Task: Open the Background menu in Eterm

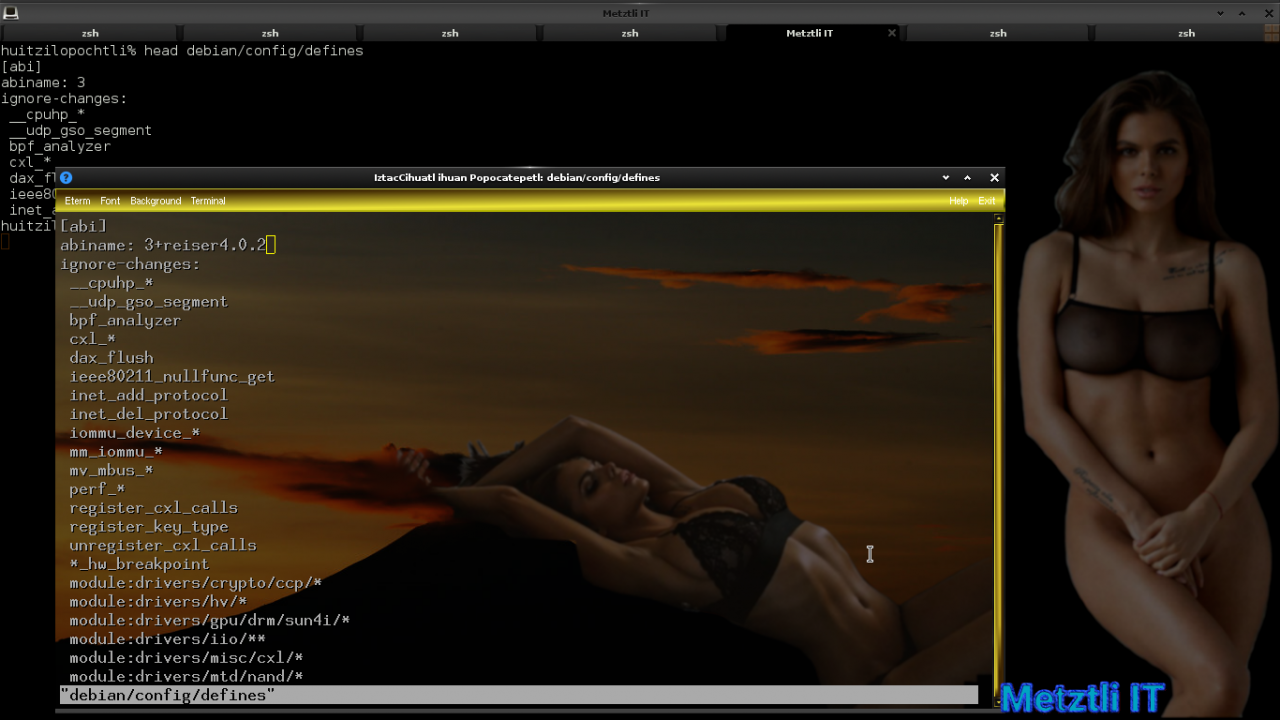Action: click(155, 201)
